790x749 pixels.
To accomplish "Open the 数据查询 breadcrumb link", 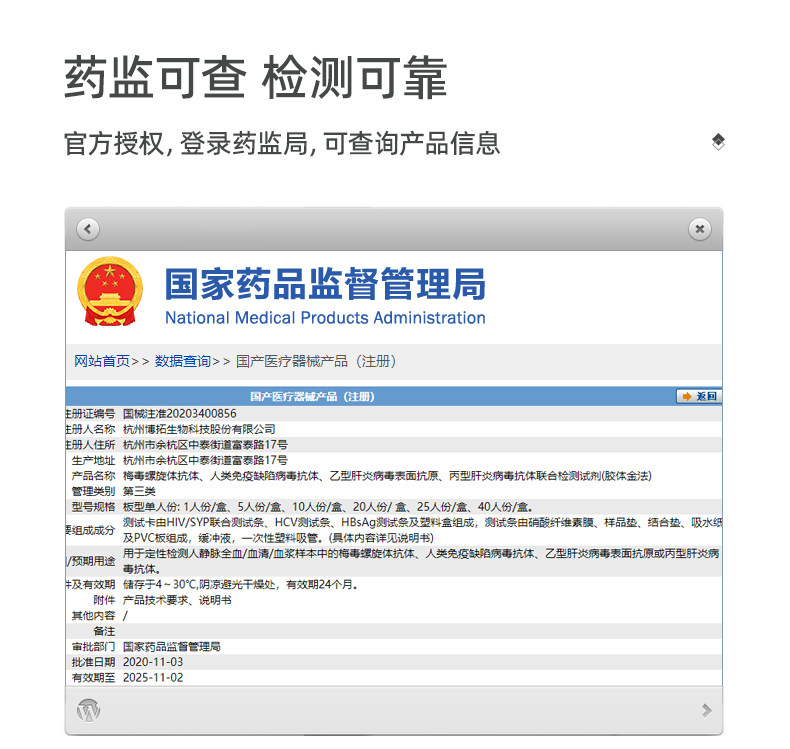I will click(182, 361).
